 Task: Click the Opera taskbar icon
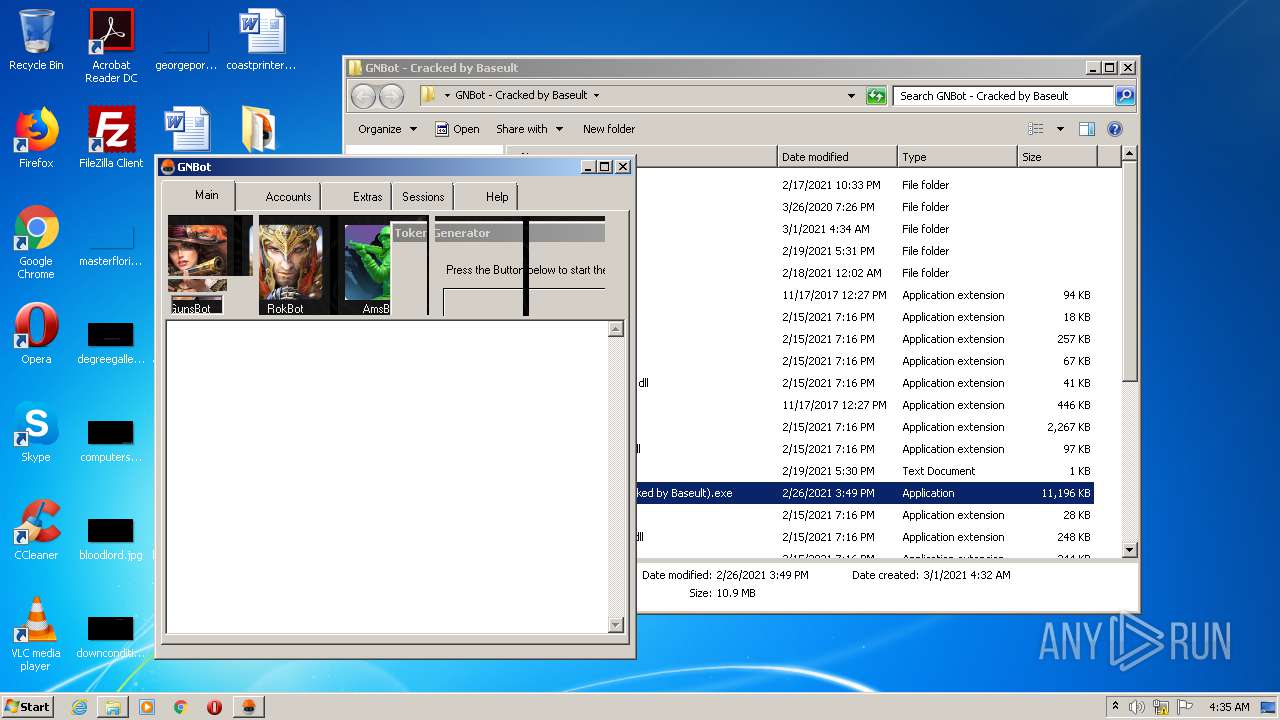pyautogui.click(x=214, y=707)
